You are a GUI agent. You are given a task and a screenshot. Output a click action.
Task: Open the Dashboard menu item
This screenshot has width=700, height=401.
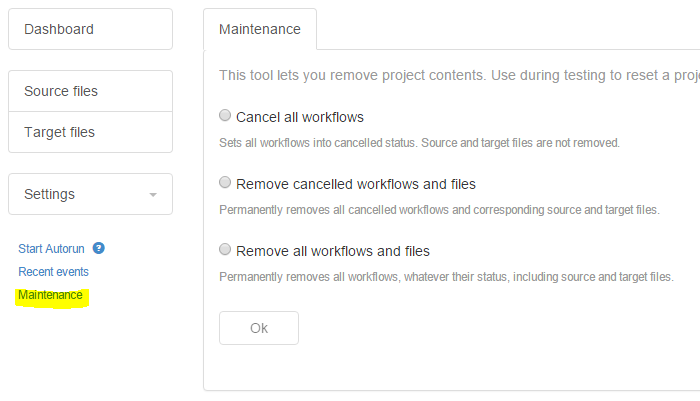tap(90, 29)
